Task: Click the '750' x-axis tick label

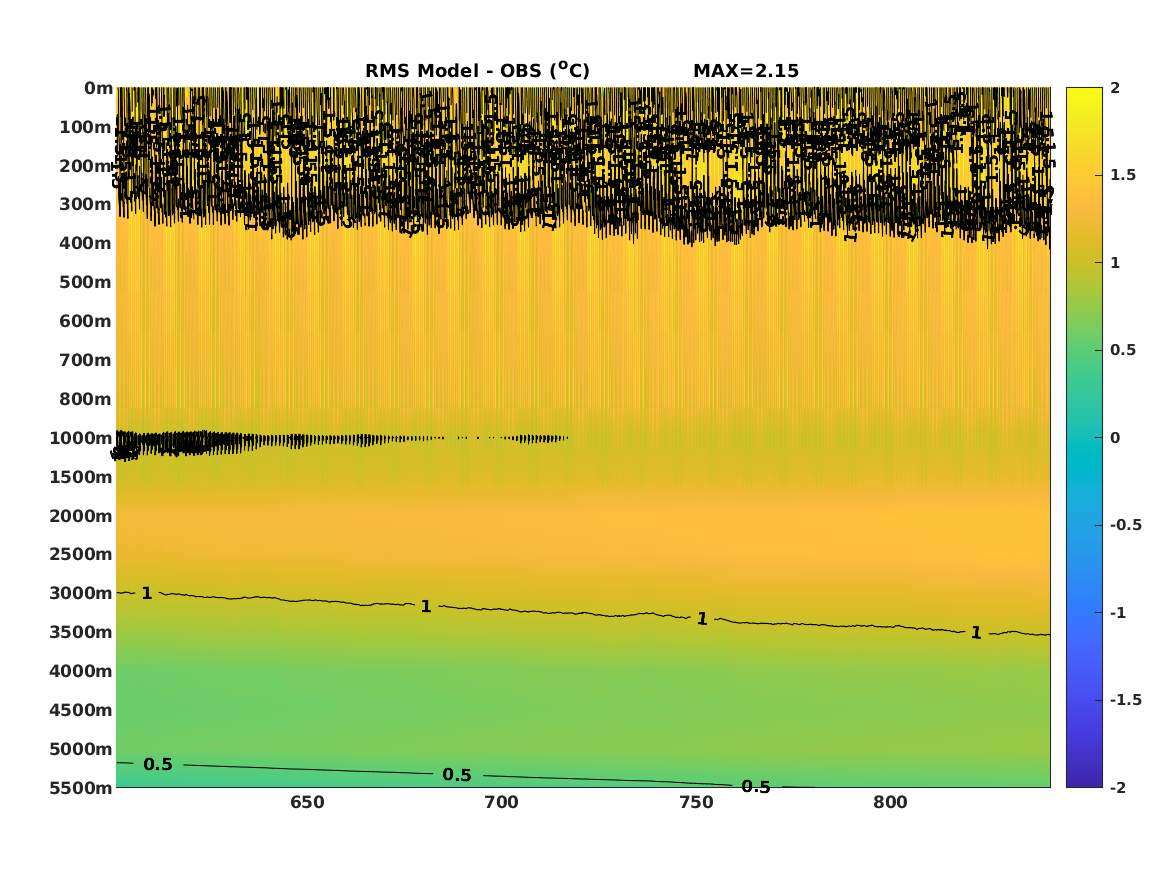Action: [x=697, y=803]
